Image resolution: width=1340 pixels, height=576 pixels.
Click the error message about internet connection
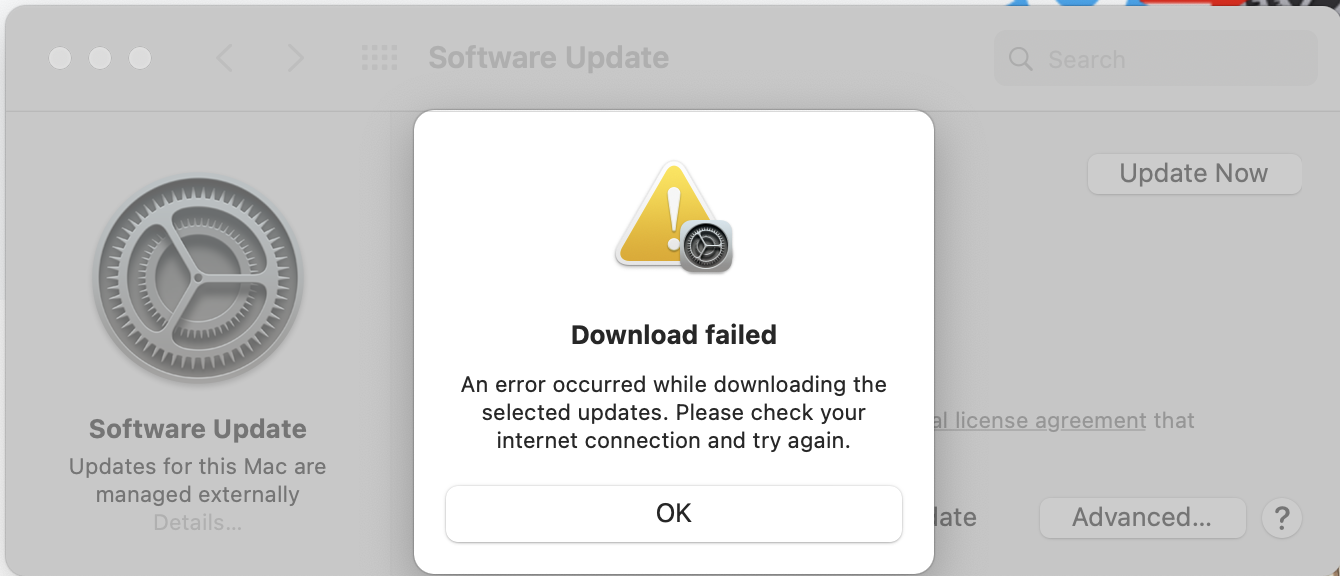(x=674, y=412)
